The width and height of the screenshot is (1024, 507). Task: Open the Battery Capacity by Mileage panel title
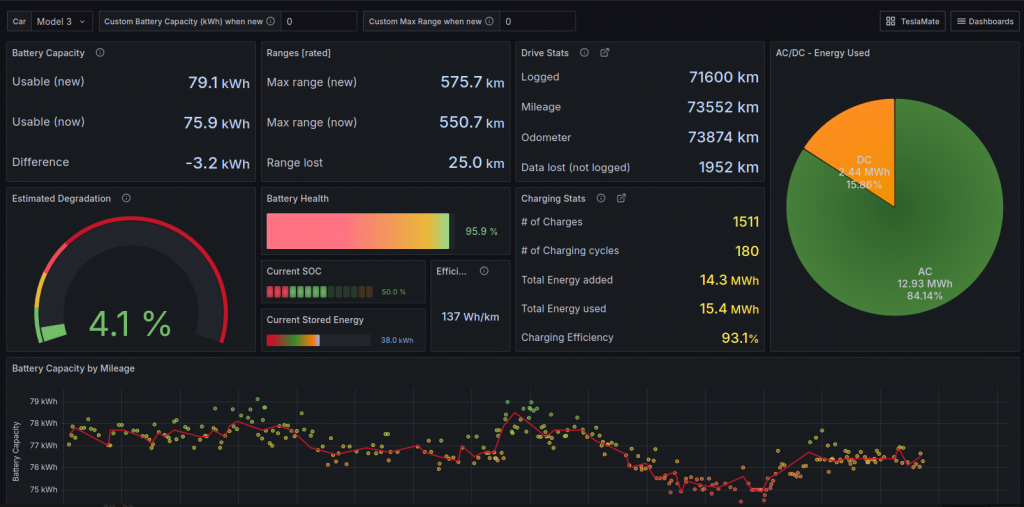point(73,369)
